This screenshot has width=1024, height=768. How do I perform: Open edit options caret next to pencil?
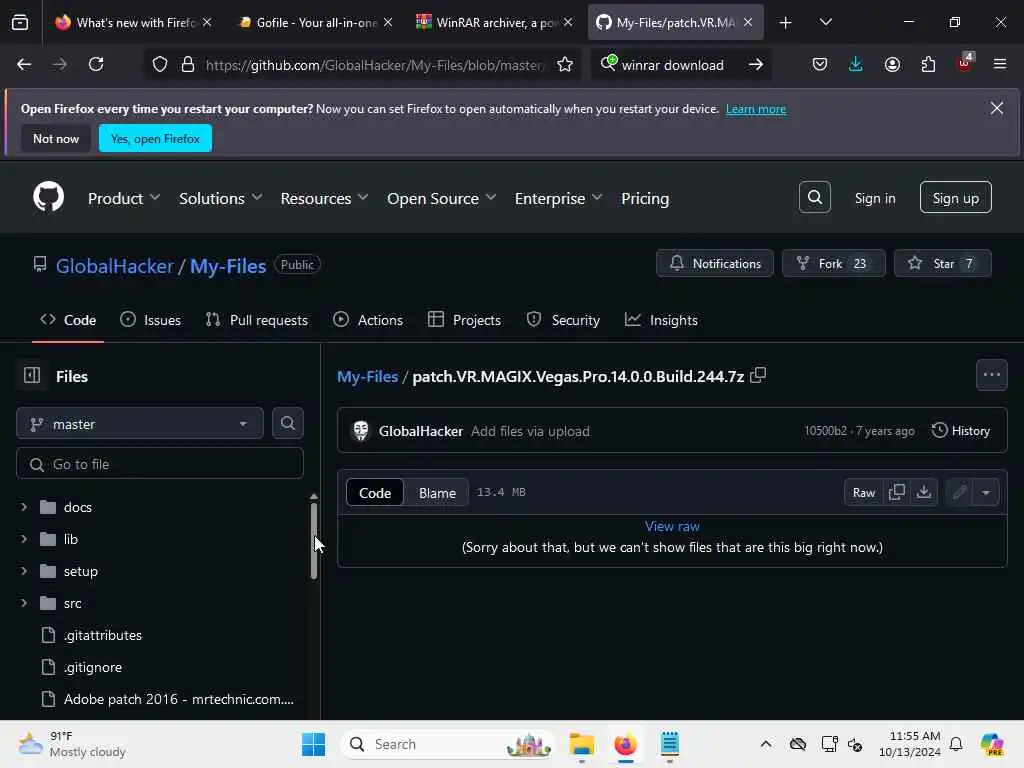click(986, 492)
